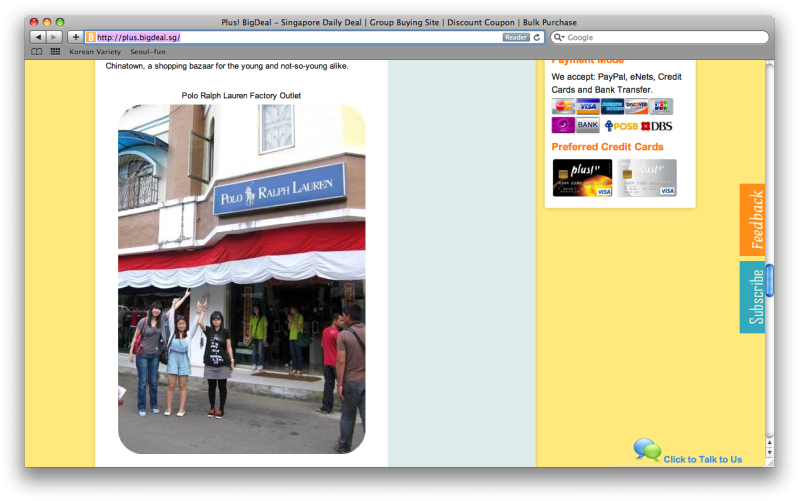799x501 pixels.
Task: Open the search magnifier dropdown
Action: click(x=559, y=37)
